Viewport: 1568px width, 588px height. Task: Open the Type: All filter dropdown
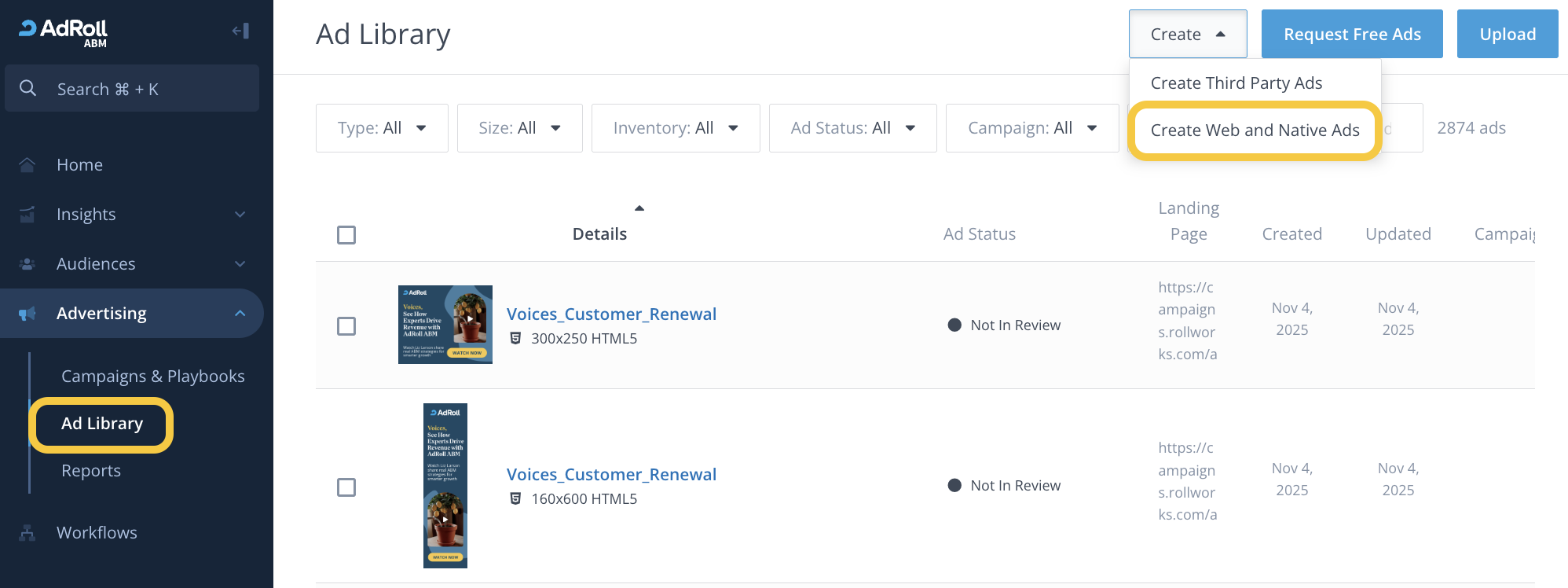[382, 128]
